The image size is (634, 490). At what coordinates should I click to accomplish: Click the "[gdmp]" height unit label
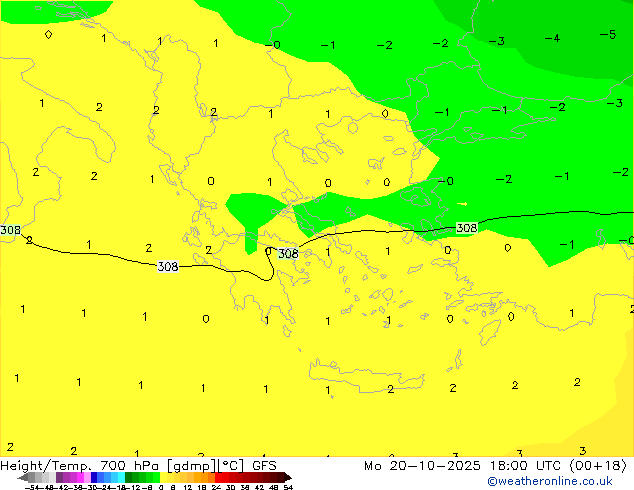coord(192,466)
